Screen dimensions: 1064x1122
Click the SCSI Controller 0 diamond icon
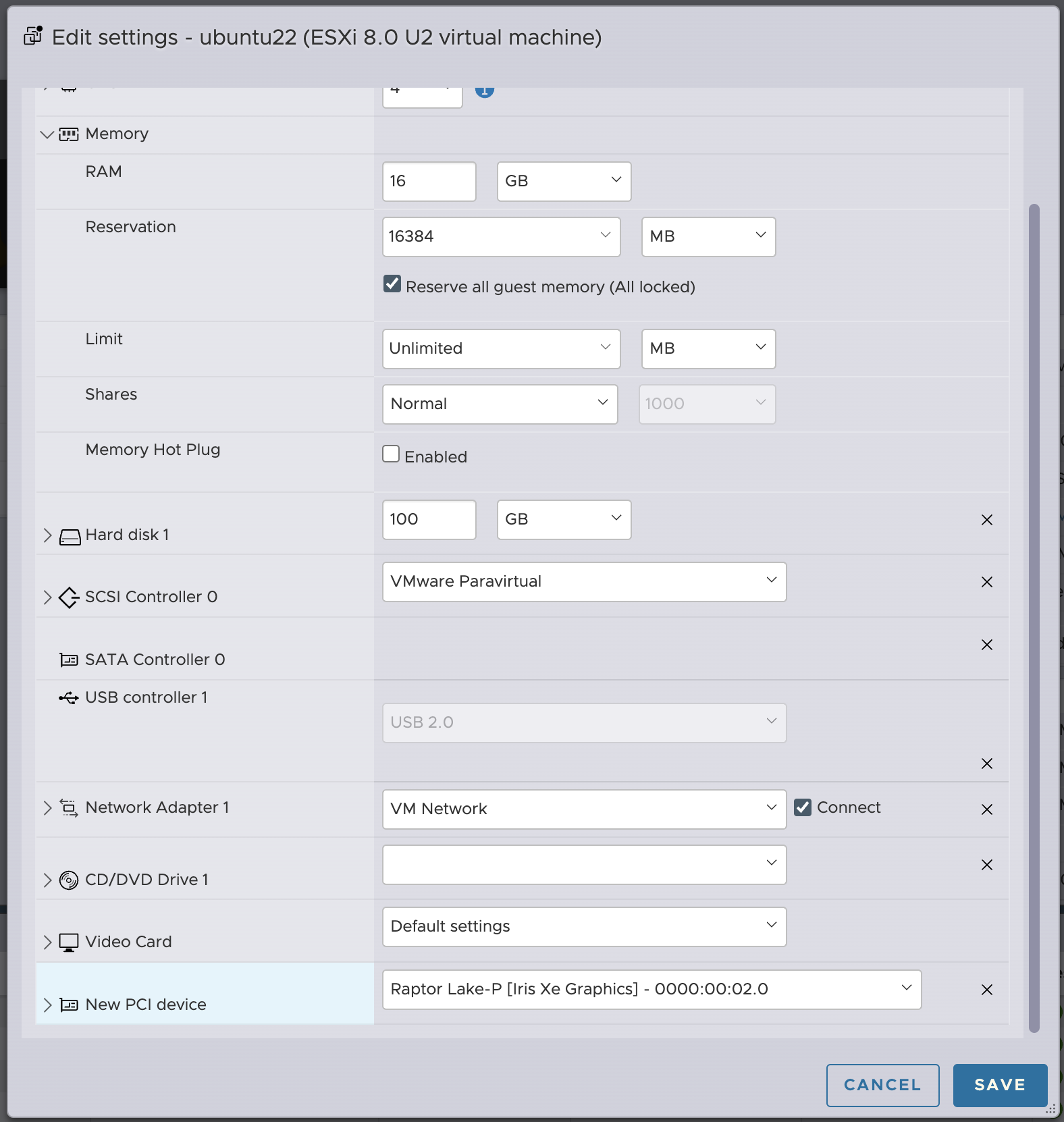69,597
